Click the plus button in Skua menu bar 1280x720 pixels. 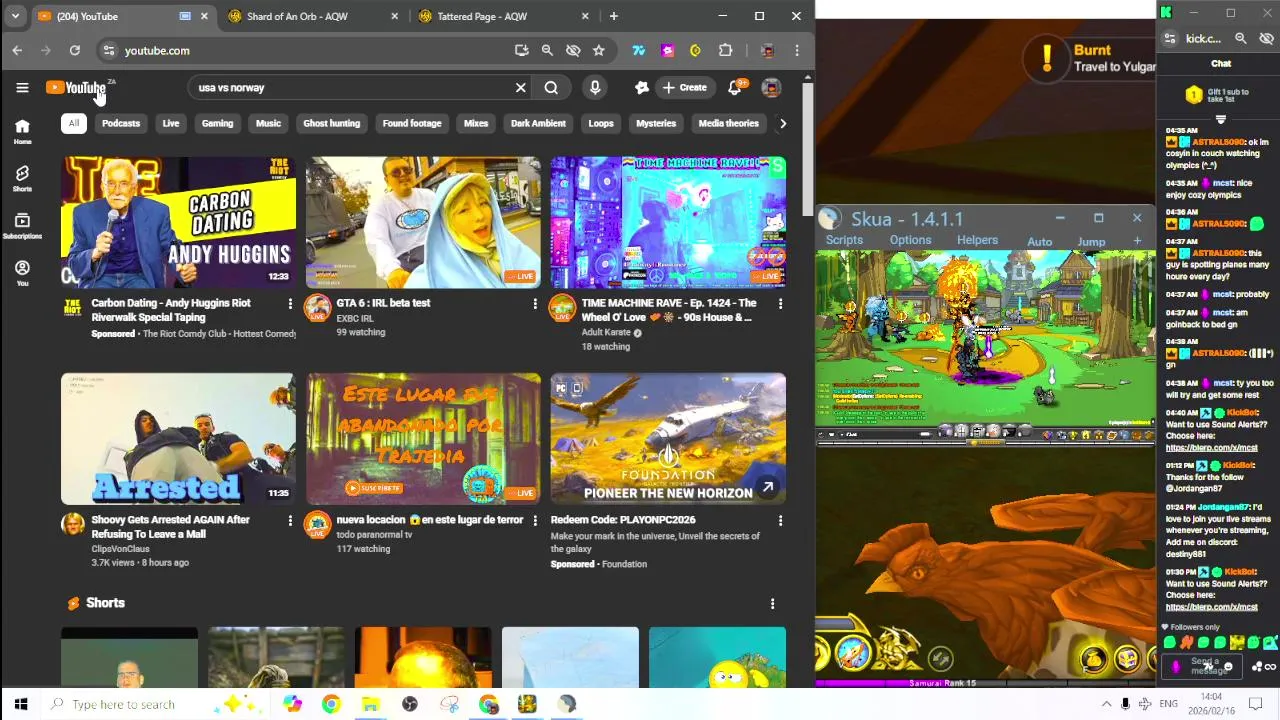point(1137,241)
